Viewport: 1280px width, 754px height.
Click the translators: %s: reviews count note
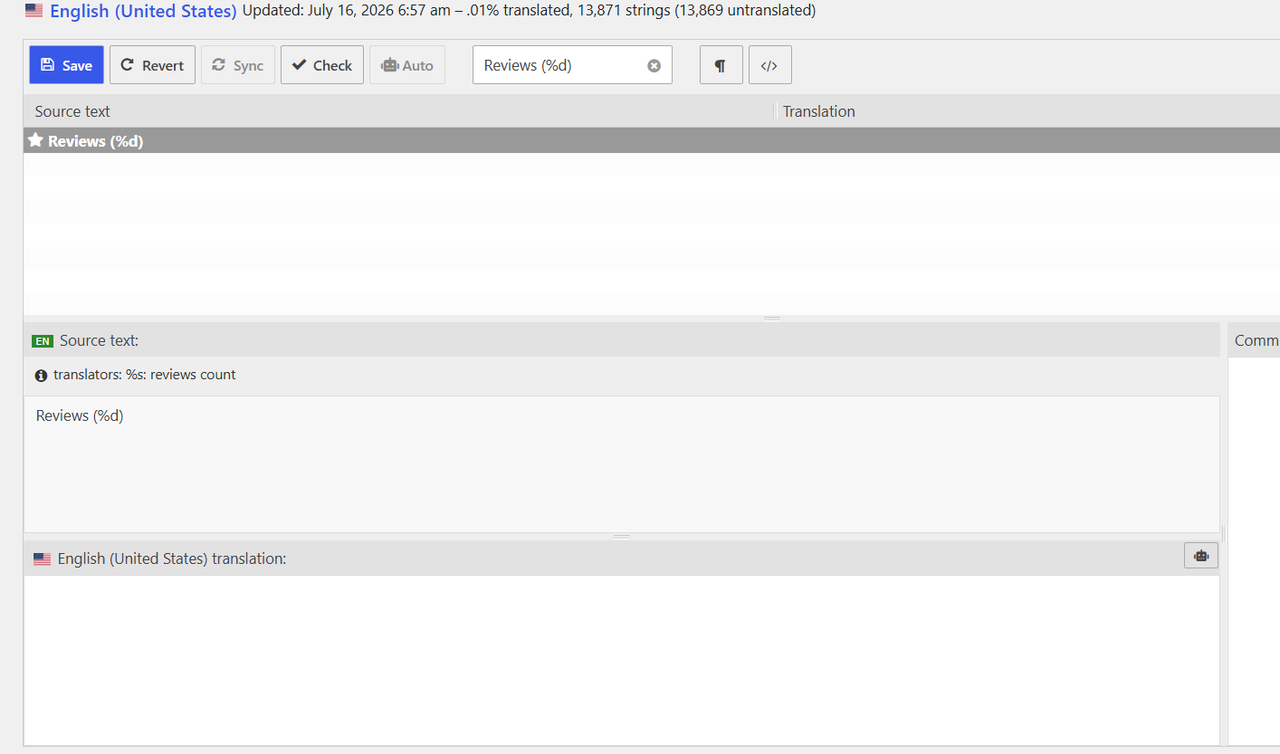pyautogui.click(x=144, y=374)
